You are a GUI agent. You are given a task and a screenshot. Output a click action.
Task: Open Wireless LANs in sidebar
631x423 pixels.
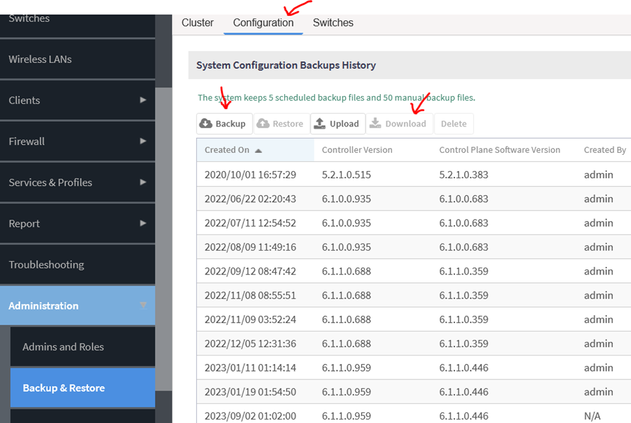pyautogui.click(x=40, y=59)
